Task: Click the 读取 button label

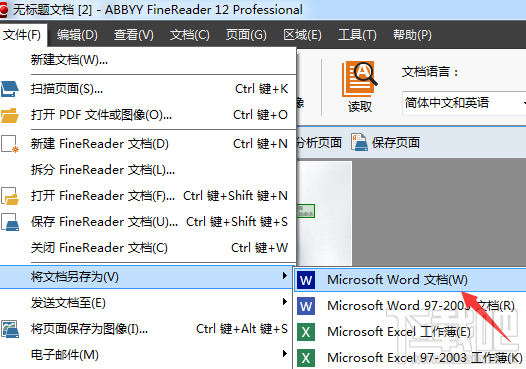Action: [360, 107]
